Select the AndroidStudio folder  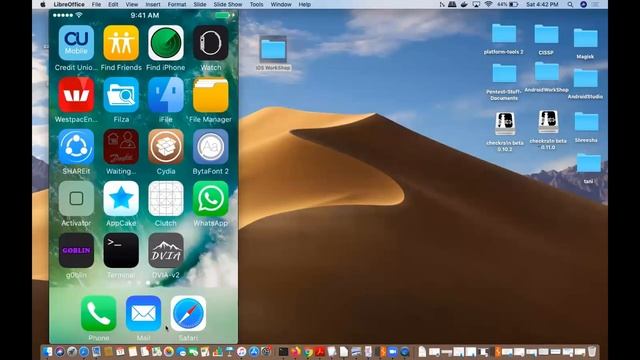[585, 78]
